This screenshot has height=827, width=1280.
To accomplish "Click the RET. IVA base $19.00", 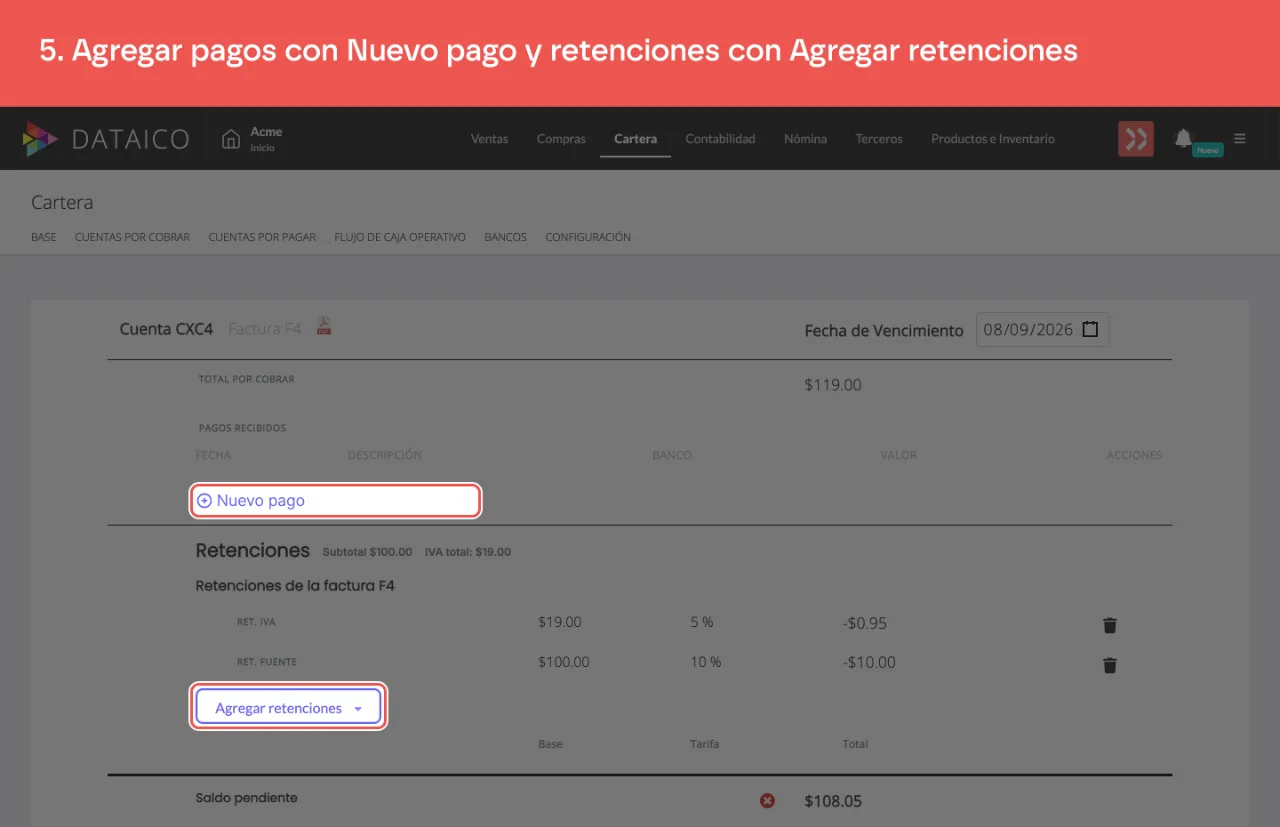I will (x=560, y=622).
